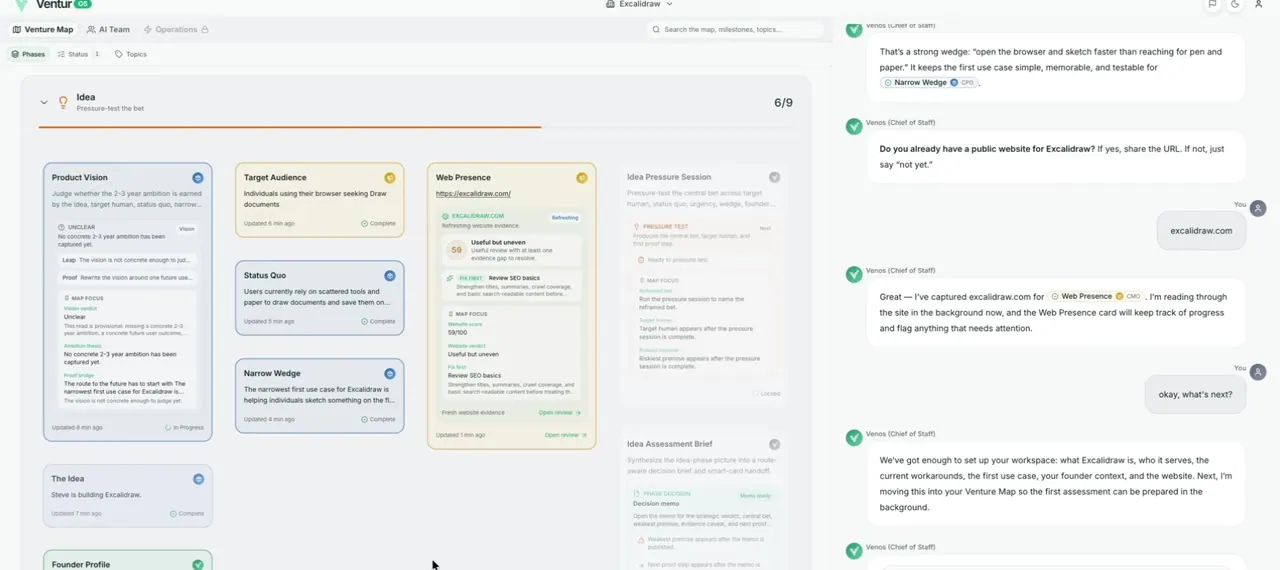1280x570 pixels.
Task: Click the Complete status on Narrow Wedge
Action: tap(378, 420)
